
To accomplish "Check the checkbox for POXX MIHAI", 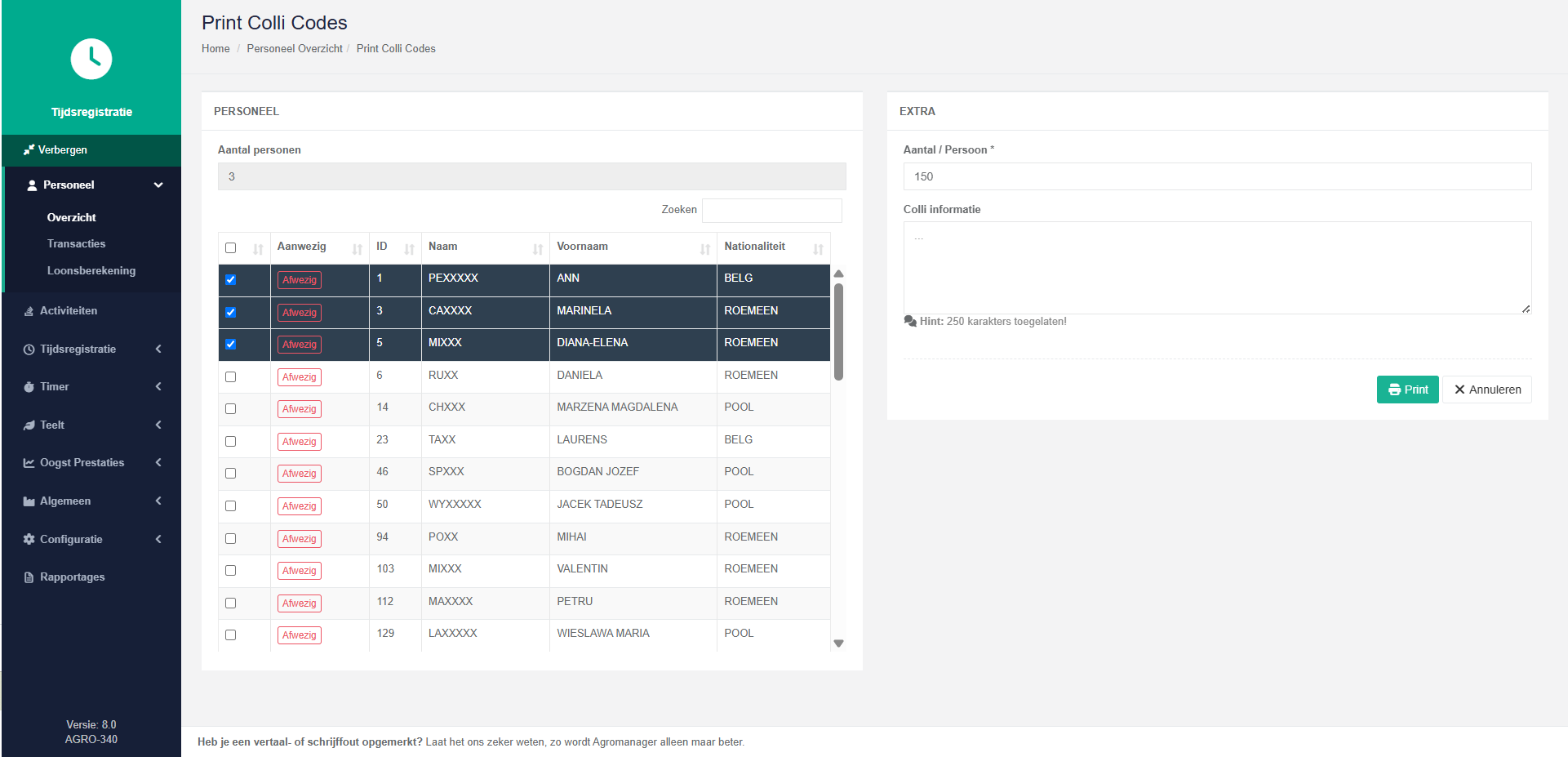I will point(231,539).
